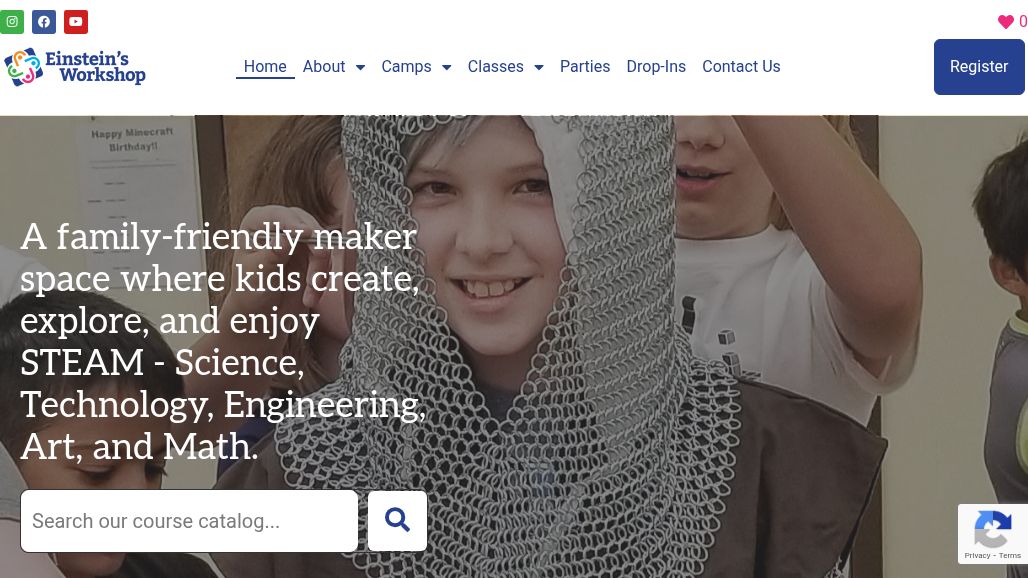Click the Register button
The width and height of the screenshot is (1028, 578).
[979, 66]
